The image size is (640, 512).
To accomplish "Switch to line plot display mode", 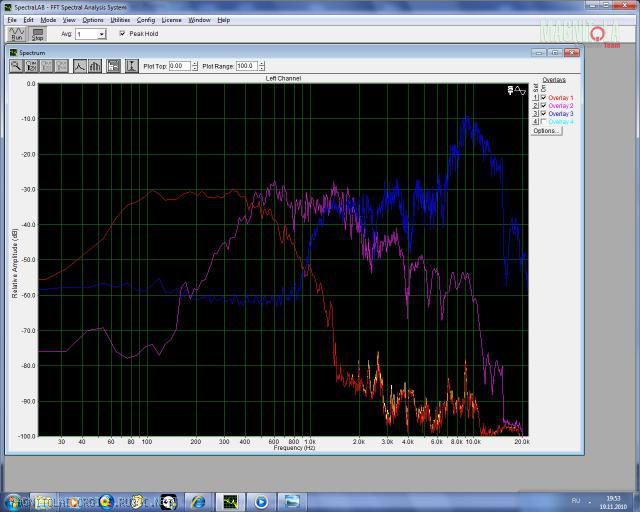I will pos(80,66).
